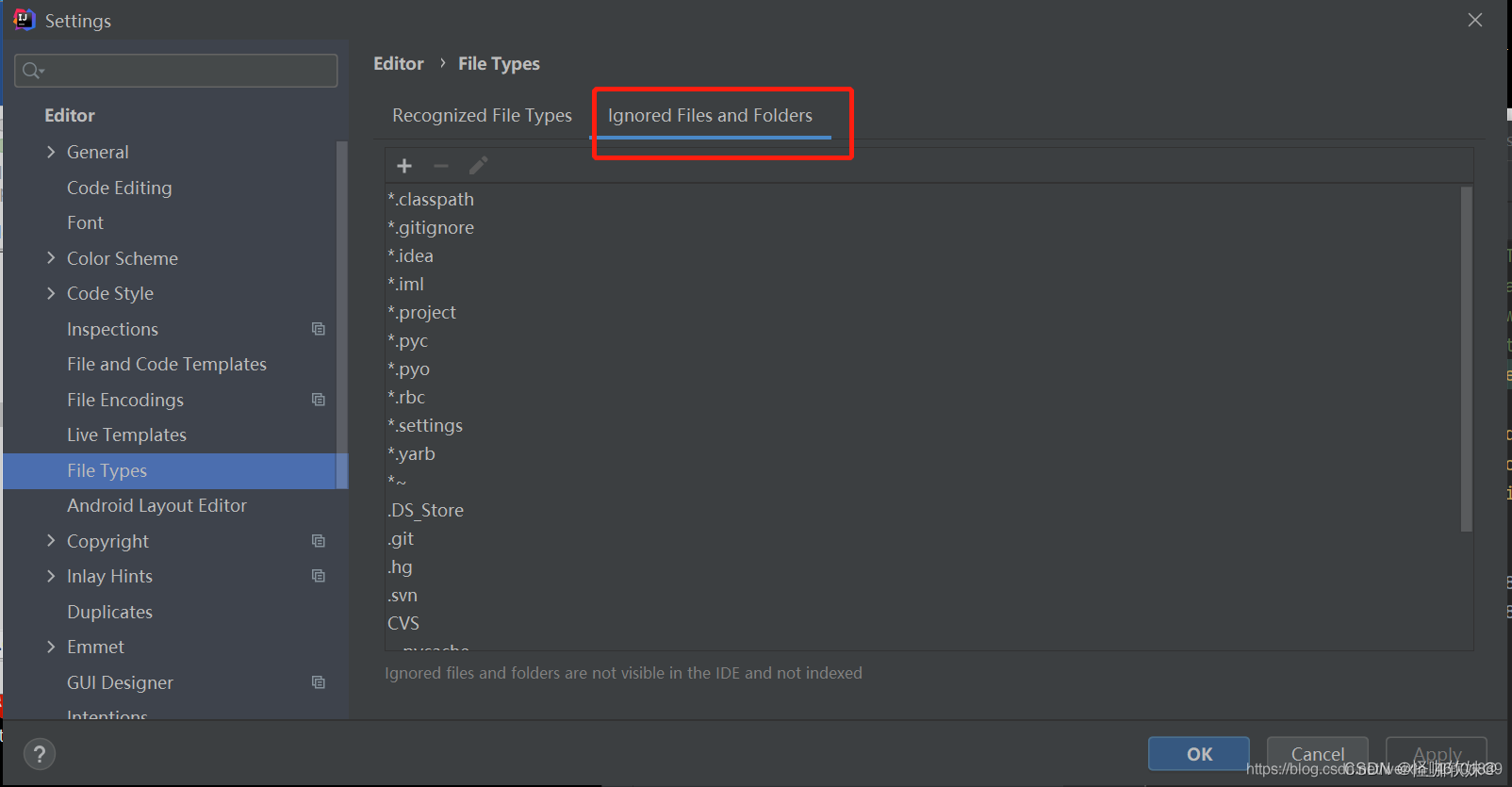This screenshot has width=1512, height=787.
Task: Expand the Code Style node
Action: 51,293
